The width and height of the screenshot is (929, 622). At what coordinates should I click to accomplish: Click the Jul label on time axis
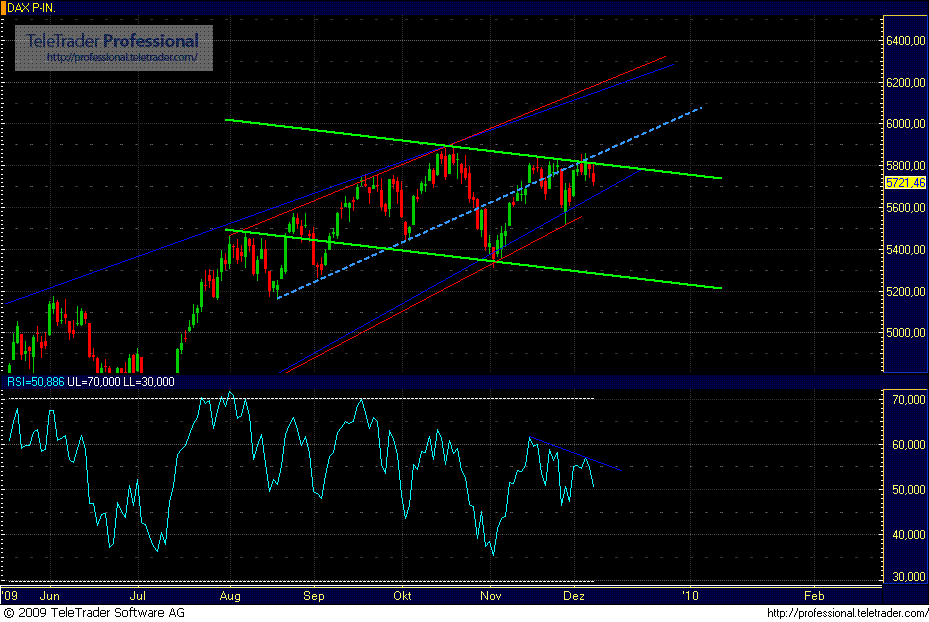pyautogui.click(x=137, y=596)
